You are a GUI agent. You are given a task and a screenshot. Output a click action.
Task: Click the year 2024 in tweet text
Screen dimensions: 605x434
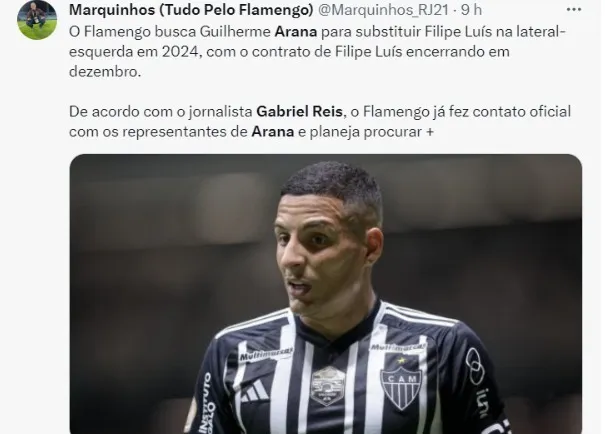click(180, 52)
